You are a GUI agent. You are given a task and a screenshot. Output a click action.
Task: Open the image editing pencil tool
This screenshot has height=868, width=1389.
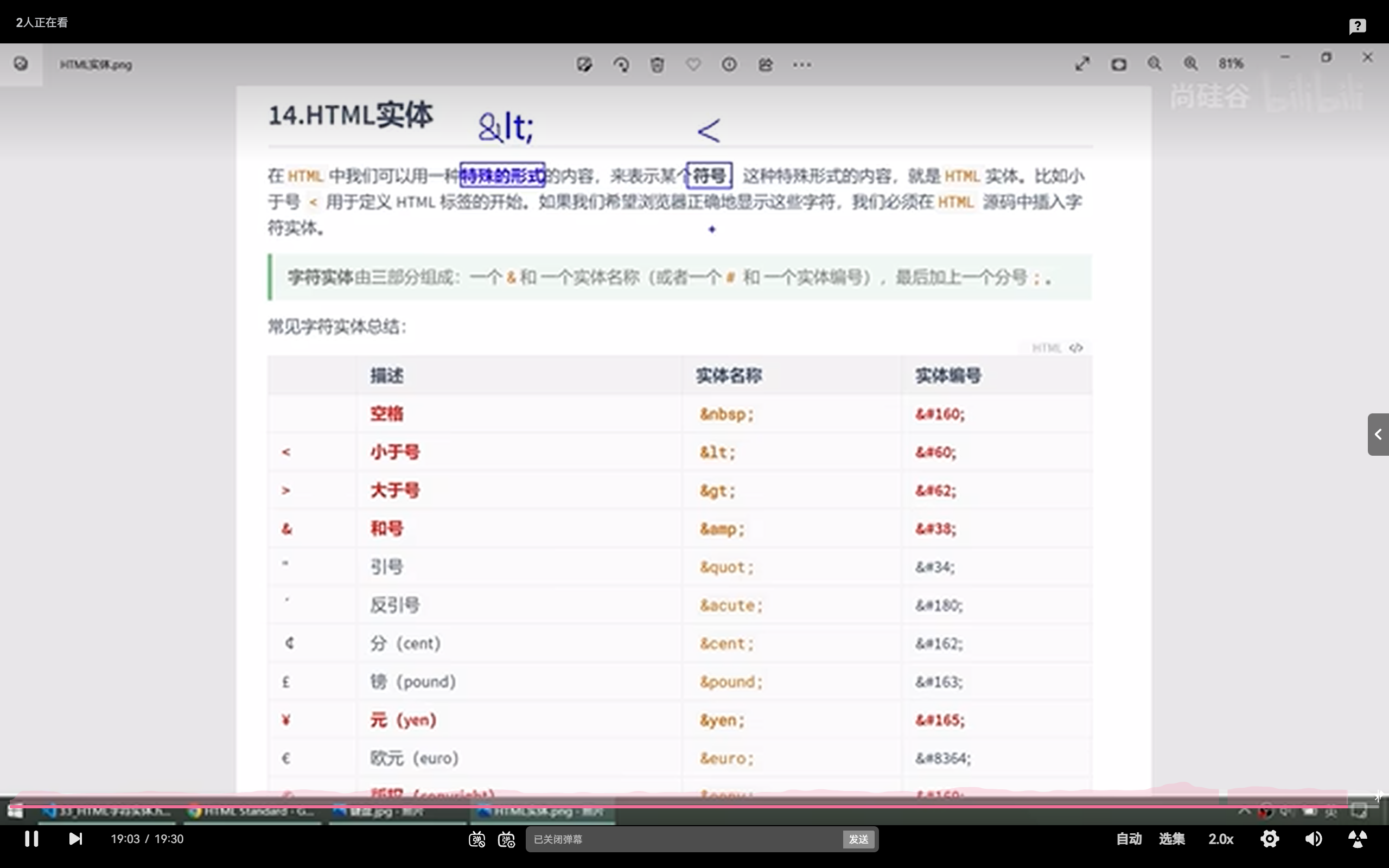pos(584,65)
